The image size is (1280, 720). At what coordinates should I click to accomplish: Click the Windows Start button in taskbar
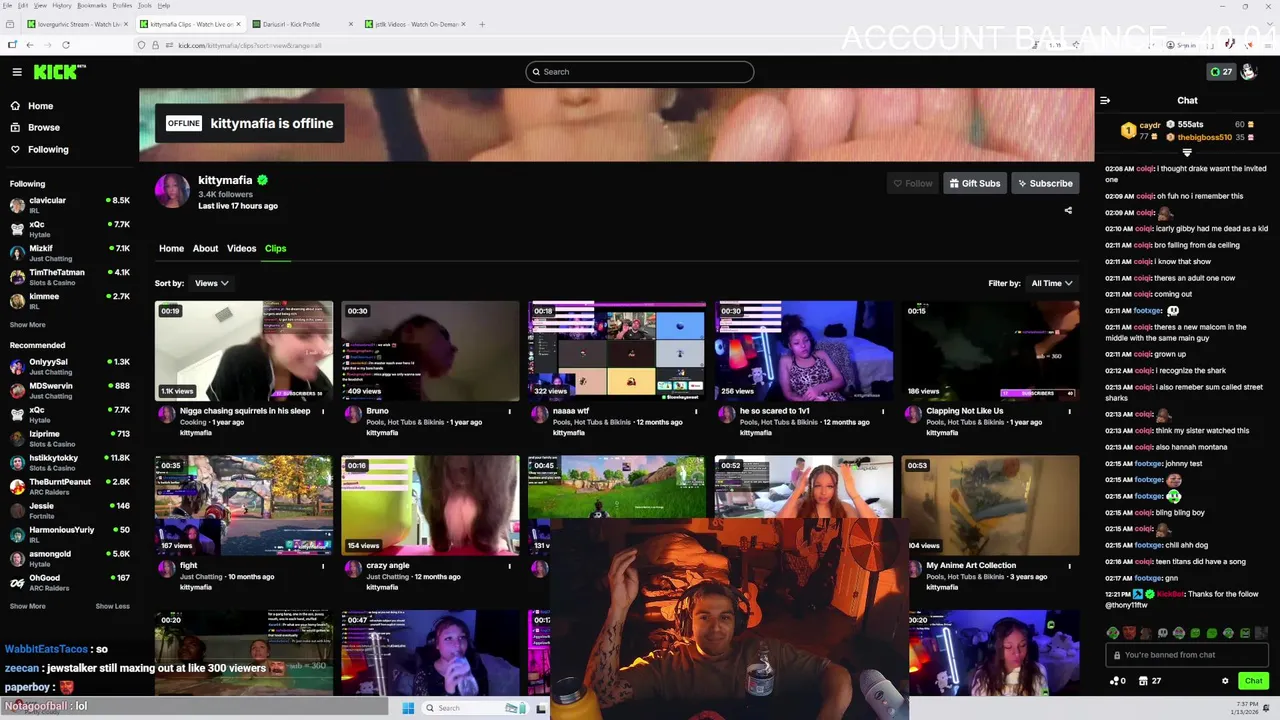coord(408,708)
